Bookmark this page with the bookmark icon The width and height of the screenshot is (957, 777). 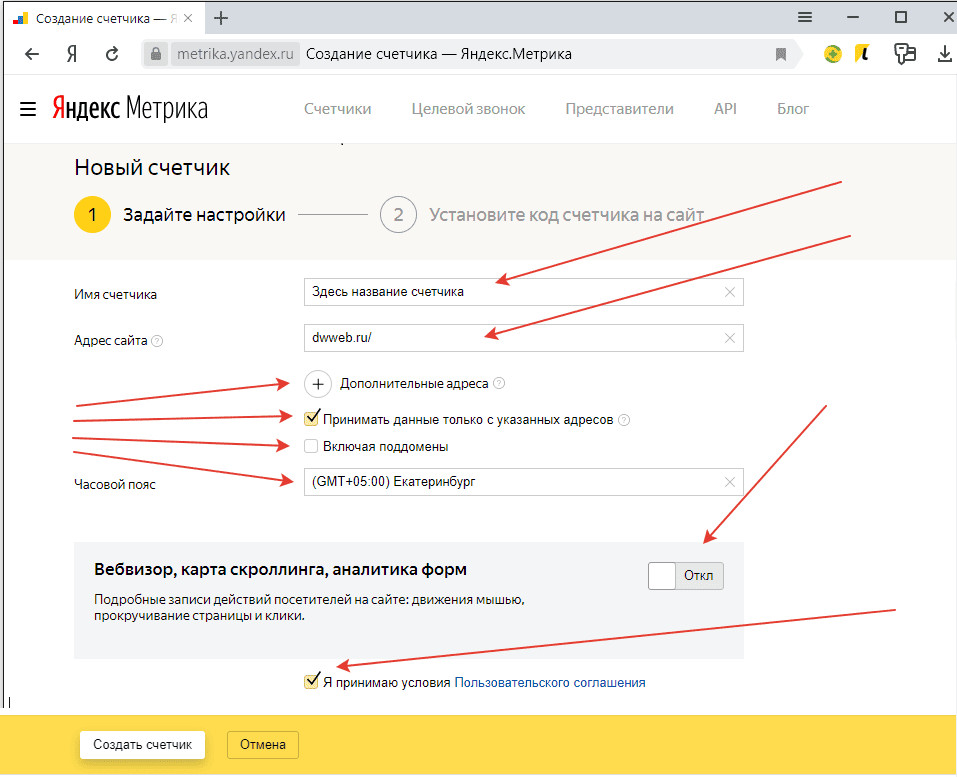pos(781,54)
